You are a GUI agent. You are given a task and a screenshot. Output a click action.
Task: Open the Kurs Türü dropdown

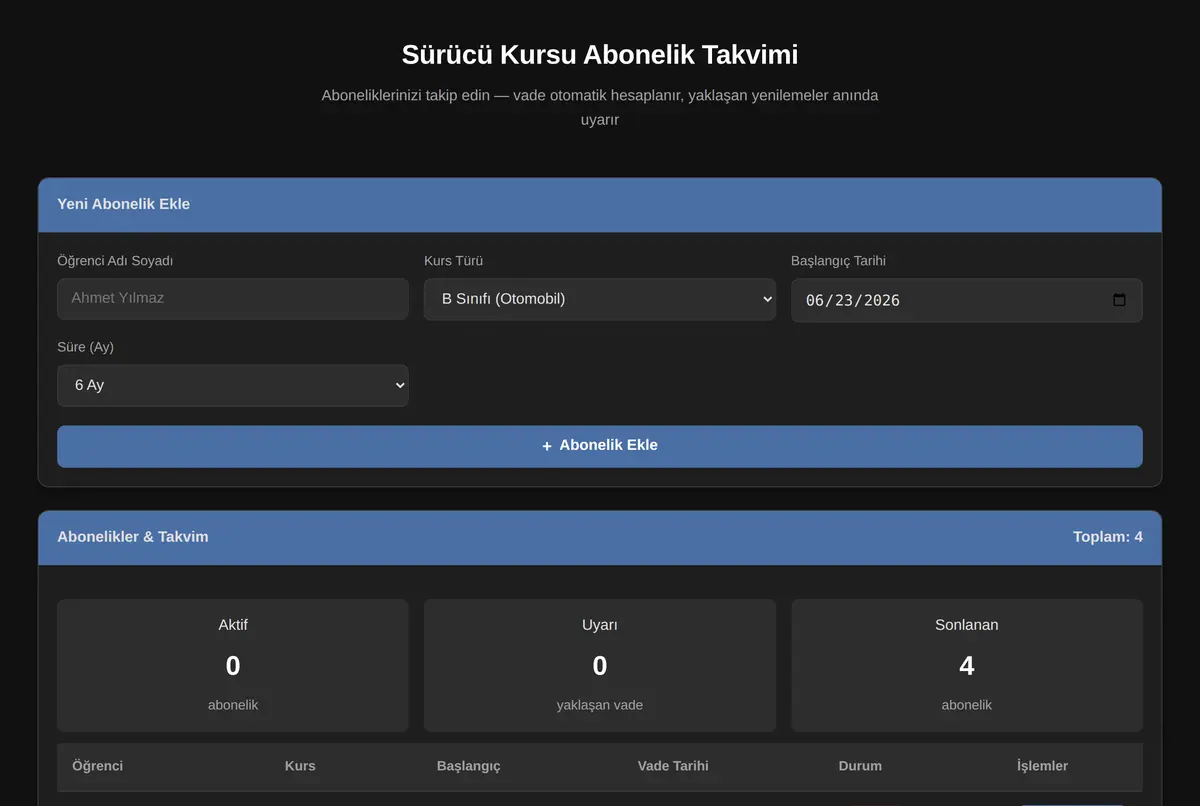(600, 299)
